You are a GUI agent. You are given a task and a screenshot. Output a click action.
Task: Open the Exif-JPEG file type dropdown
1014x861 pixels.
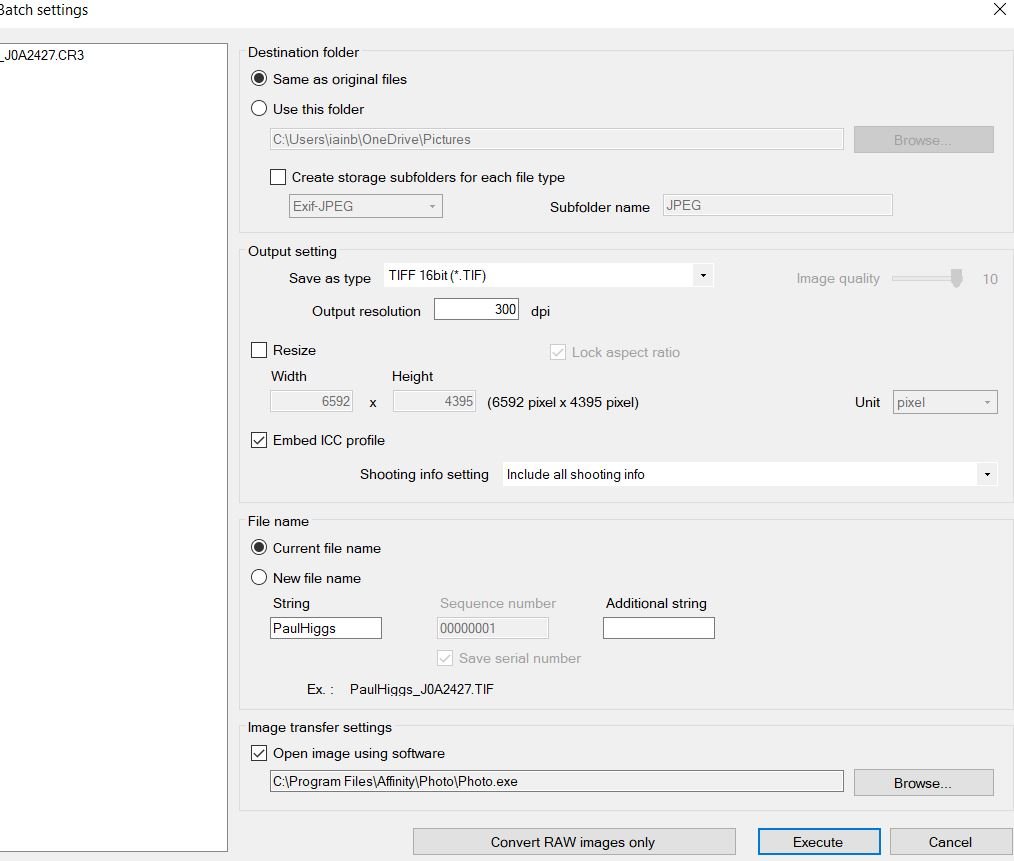pos(365,206)
